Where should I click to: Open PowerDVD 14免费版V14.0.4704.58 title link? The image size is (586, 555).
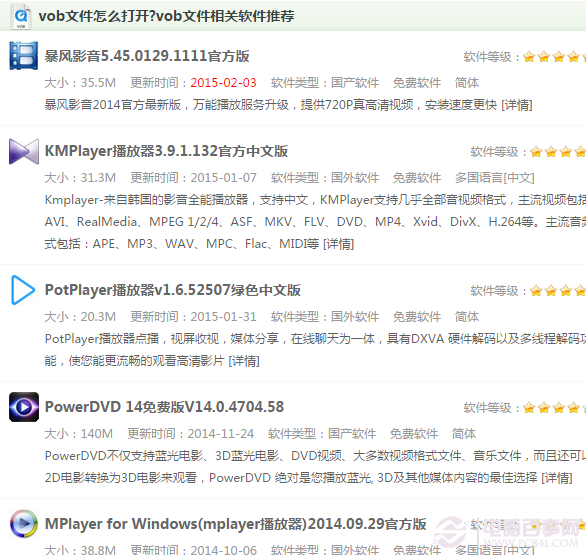(x=164, y=407)
